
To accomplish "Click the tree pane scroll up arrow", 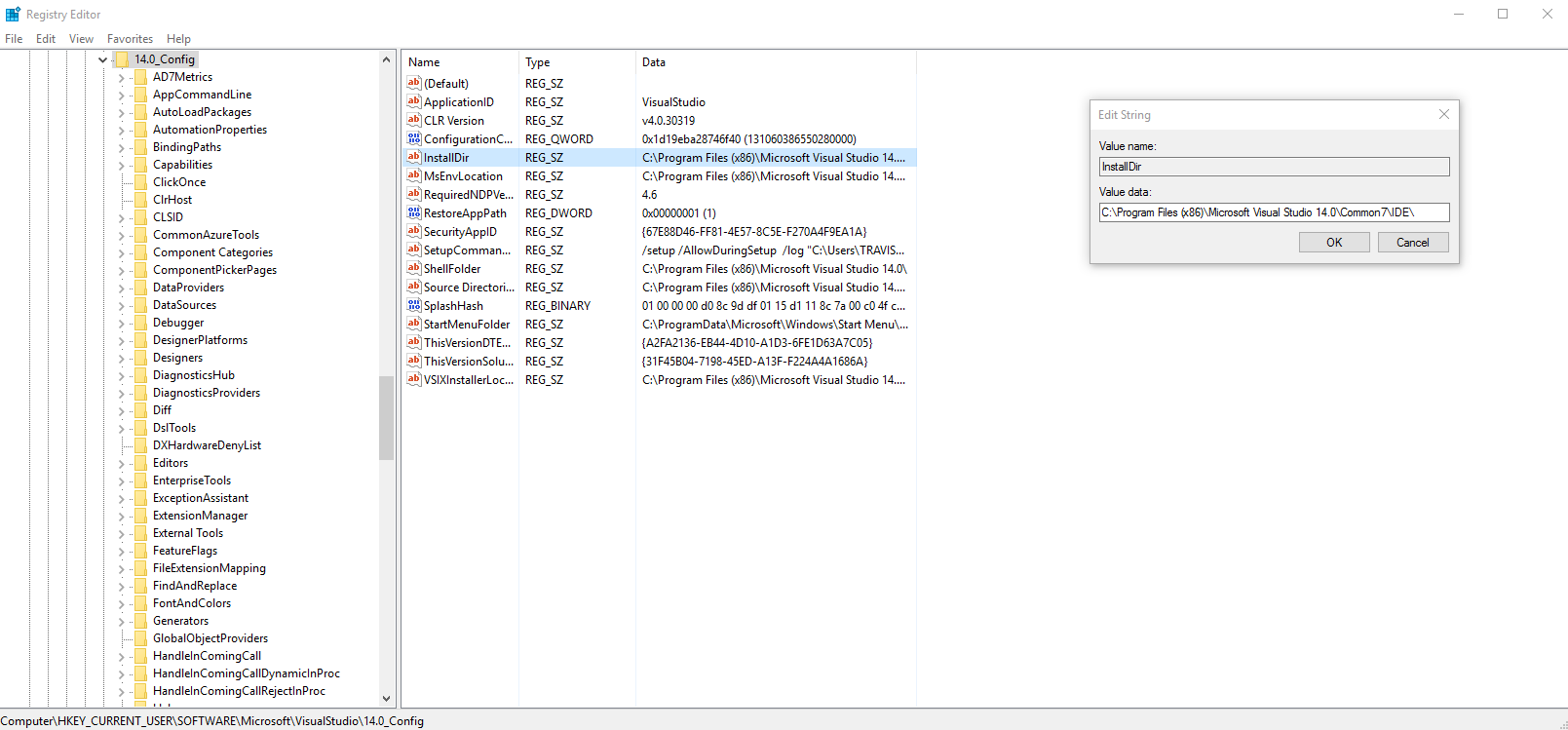I will [386, 59].
